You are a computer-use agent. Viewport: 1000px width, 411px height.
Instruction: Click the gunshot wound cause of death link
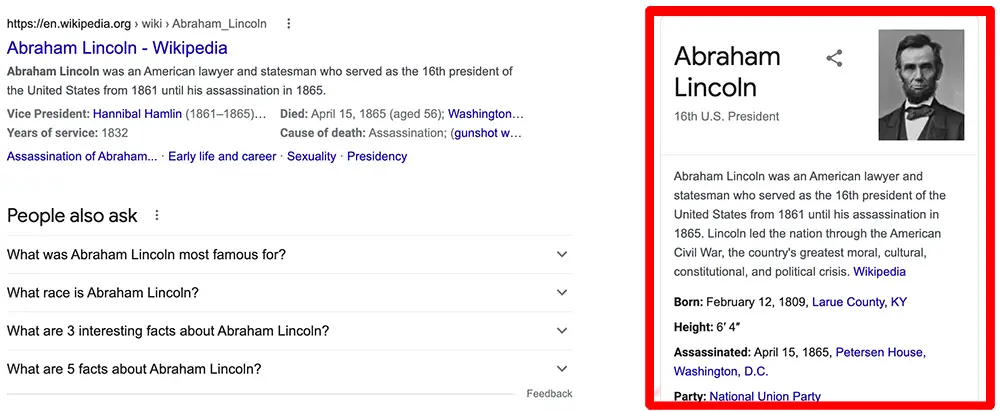pyautogui.click(x=488, y=133)
